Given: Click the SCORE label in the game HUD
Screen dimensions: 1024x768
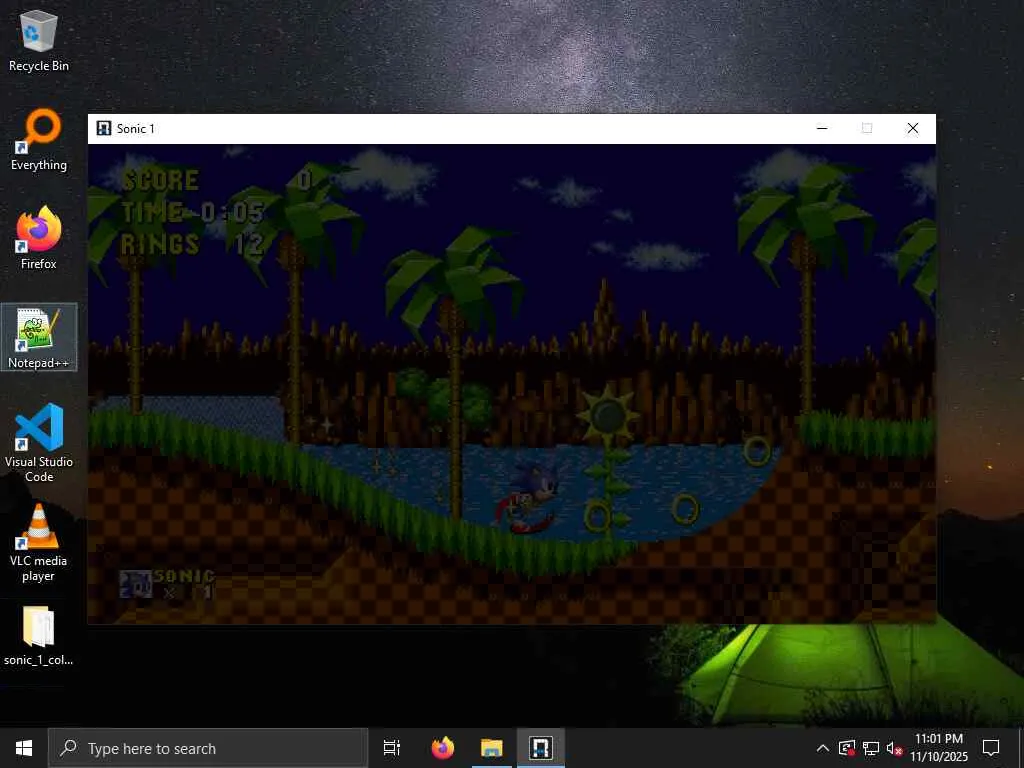Looking at the screenshot, I should click(161, 180).
